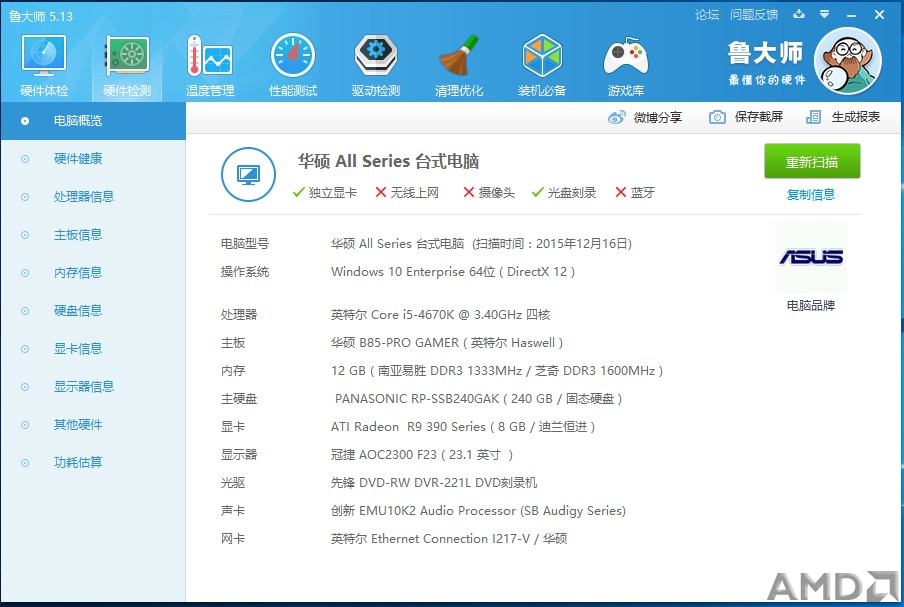Image resolution: width=904 pixels, height=607 pixels.
Task: Click the ASUS brand logo
Action: 811,257
